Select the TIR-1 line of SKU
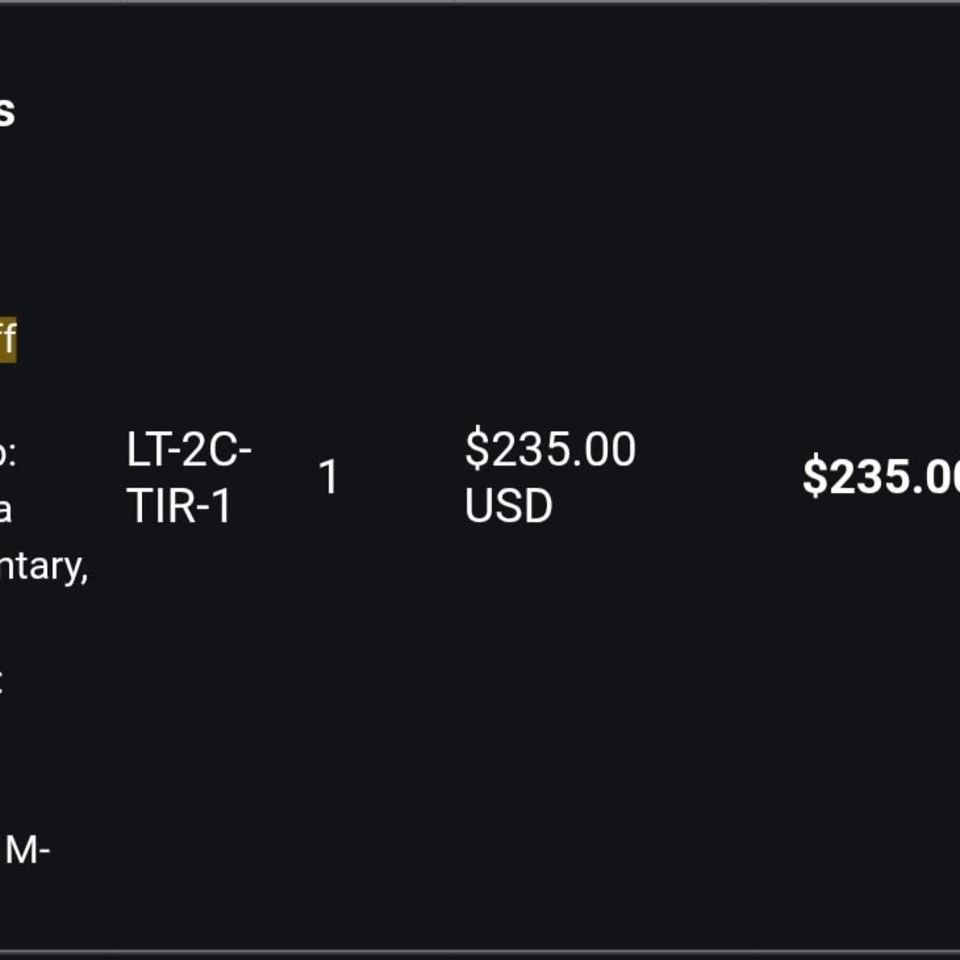 178,506
